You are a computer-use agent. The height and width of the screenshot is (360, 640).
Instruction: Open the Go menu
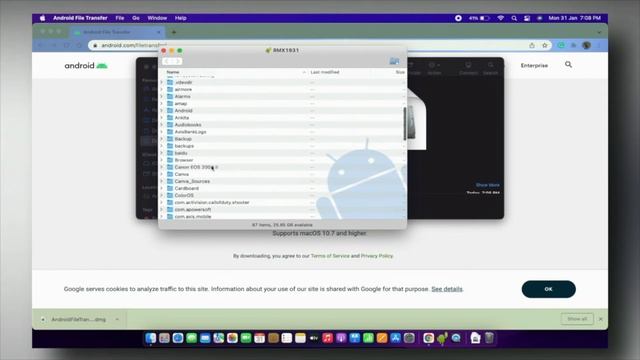pyautogui.click(x=136, y=18)
